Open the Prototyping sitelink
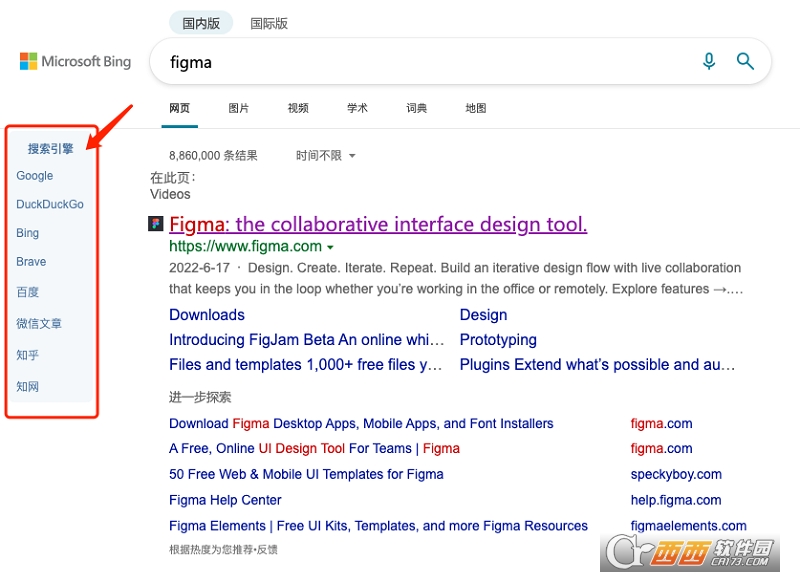The width and height of the screenshot is (800, 582). [x=498, y=340]
